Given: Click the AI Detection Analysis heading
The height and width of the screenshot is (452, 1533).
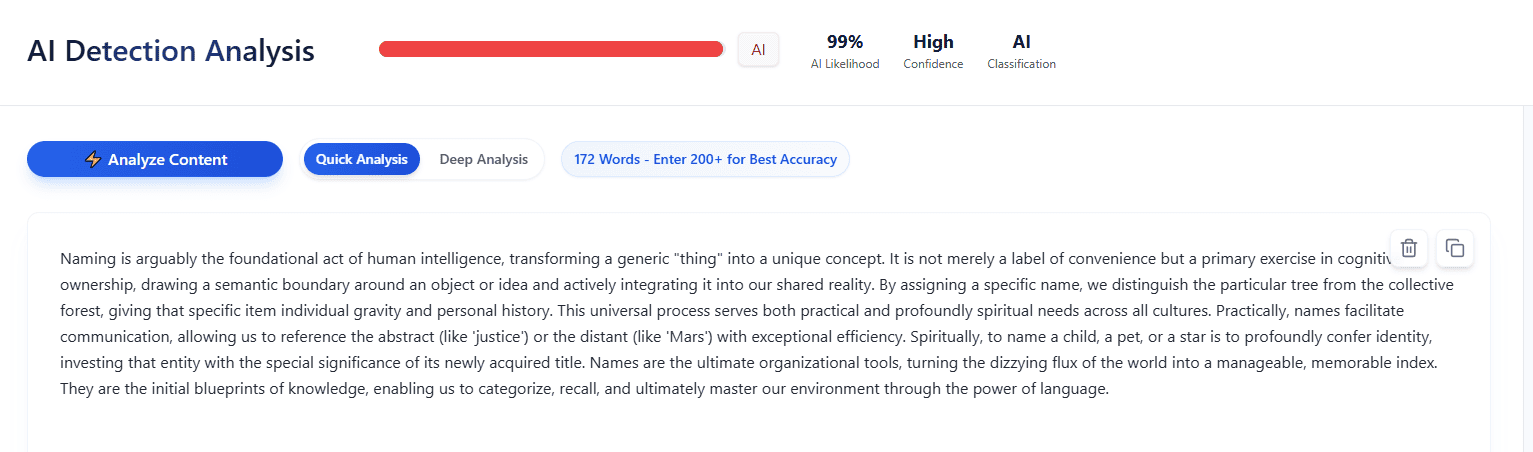Looking at the screenshot, I should pyautogui.click(x=171, y=51).
